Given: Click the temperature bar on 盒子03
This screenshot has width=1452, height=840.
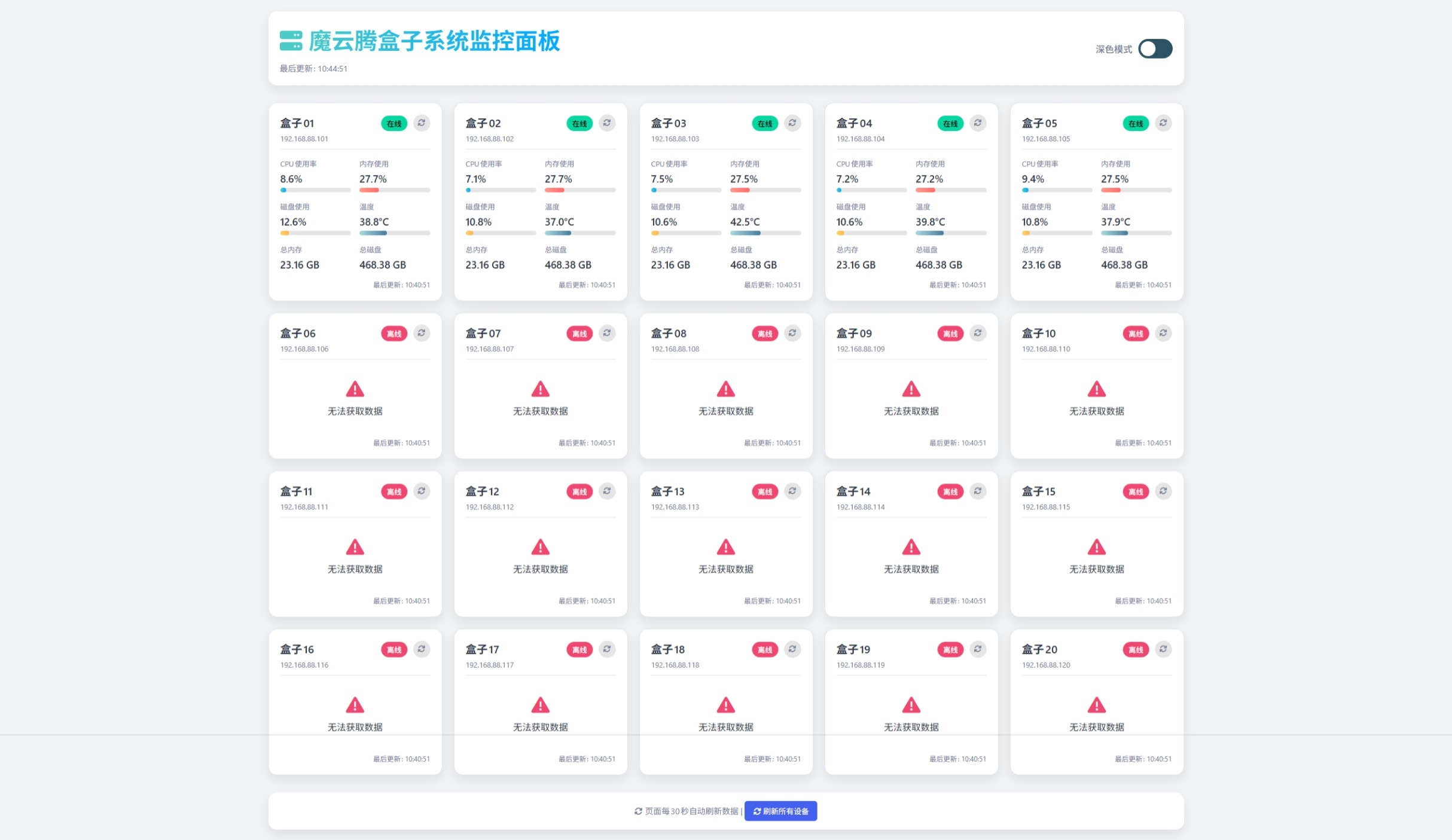Looking at the screenshot, I should coord(765,233).
